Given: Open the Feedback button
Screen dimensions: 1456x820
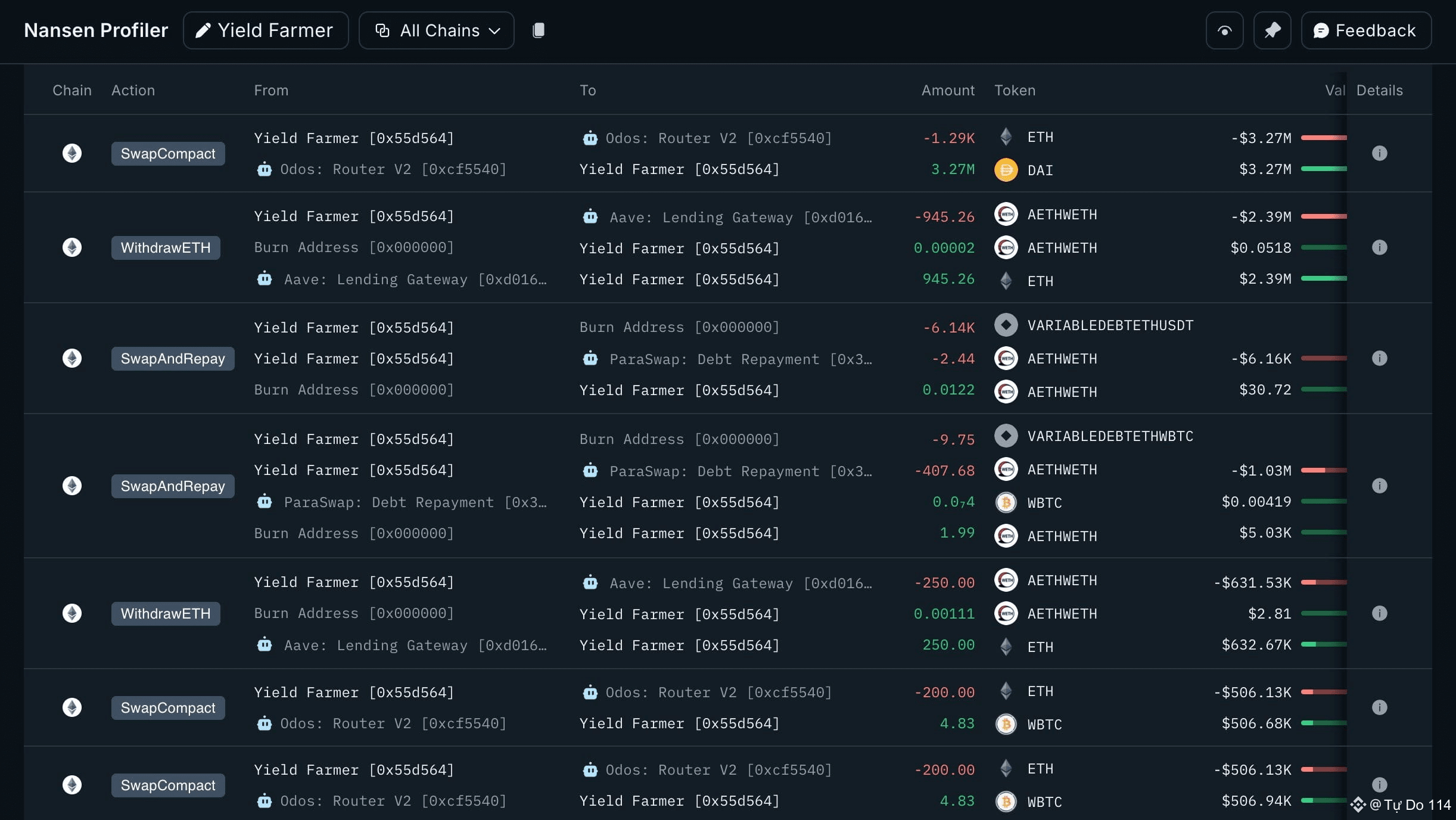Looking at the screenshot, I should (x=1366, y=30).
